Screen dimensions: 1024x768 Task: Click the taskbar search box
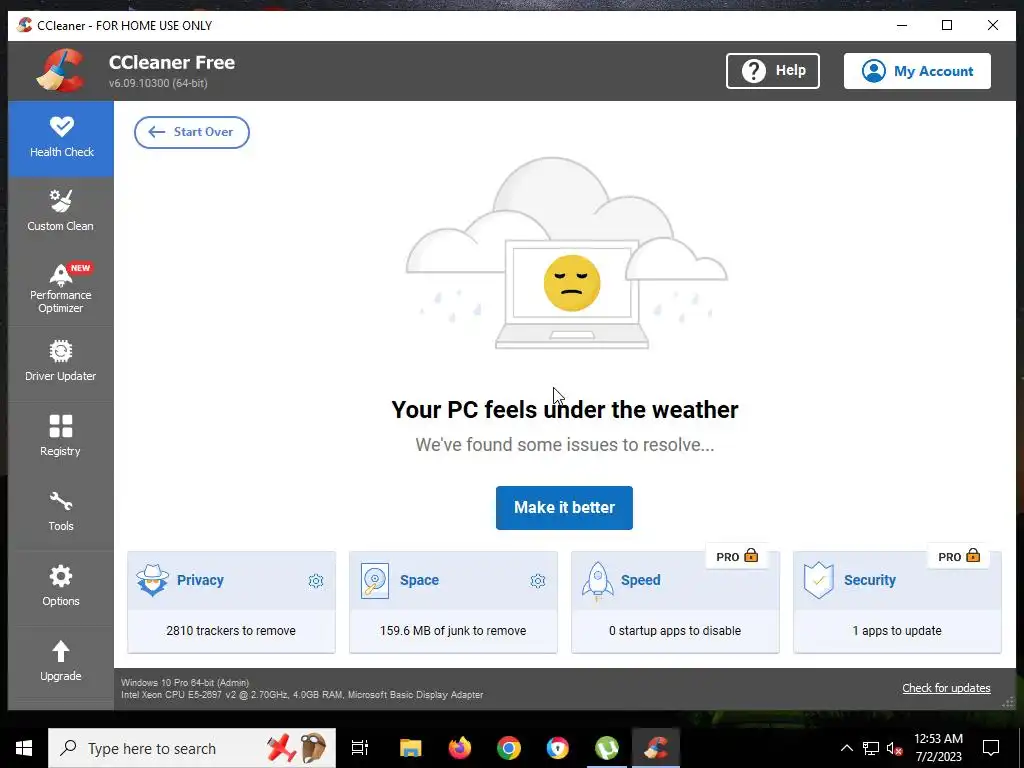coord(192,748)
